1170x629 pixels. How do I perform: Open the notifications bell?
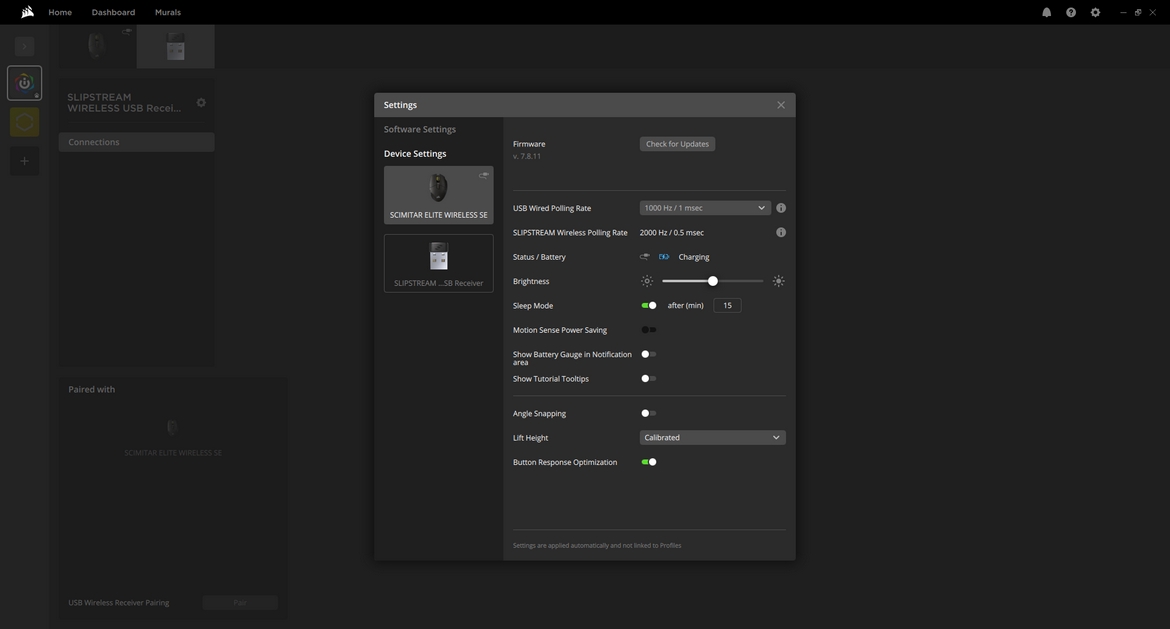tap(1046, 13)
